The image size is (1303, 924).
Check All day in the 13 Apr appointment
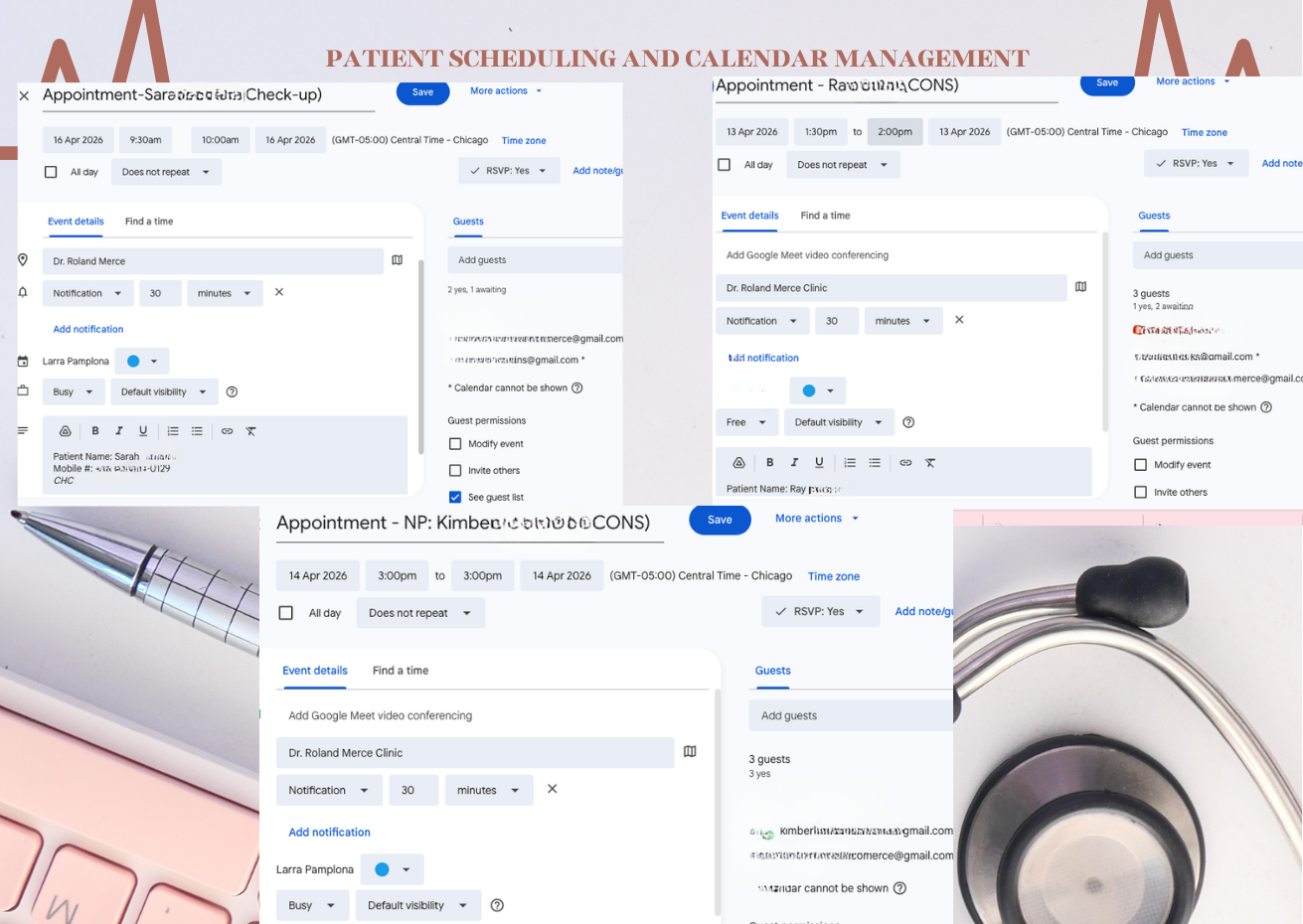point(724,165)
